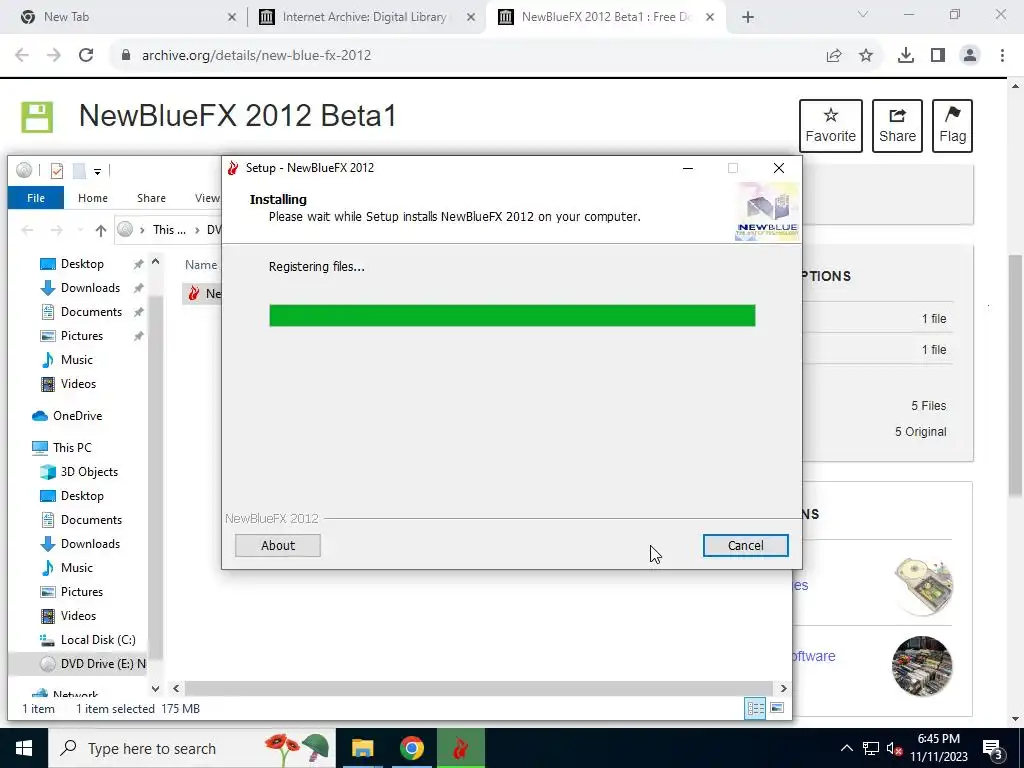Open 3D Objects folder
Viewport: 1024px width, 768px height.
point(89,472)
